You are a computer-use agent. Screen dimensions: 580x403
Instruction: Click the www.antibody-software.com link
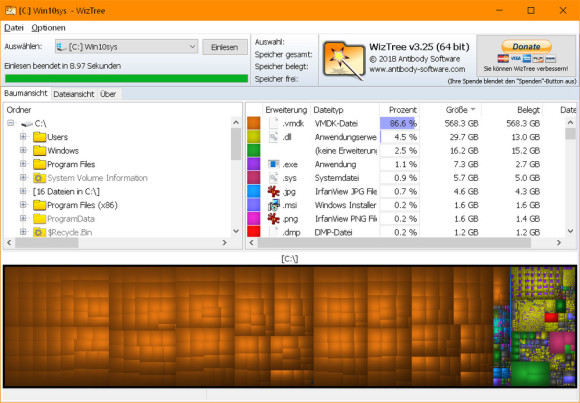(417, 69)
